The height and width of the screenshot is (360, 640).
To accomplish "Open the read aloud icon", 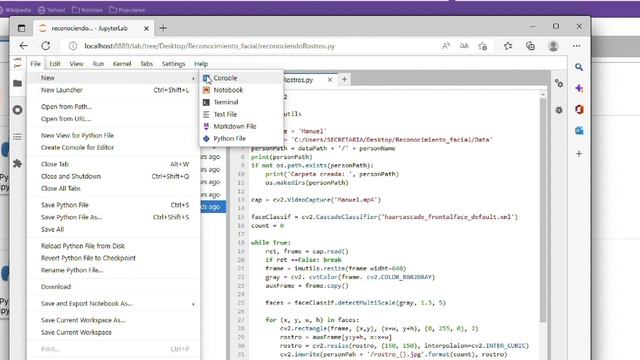I will click(x=446, y=46).
